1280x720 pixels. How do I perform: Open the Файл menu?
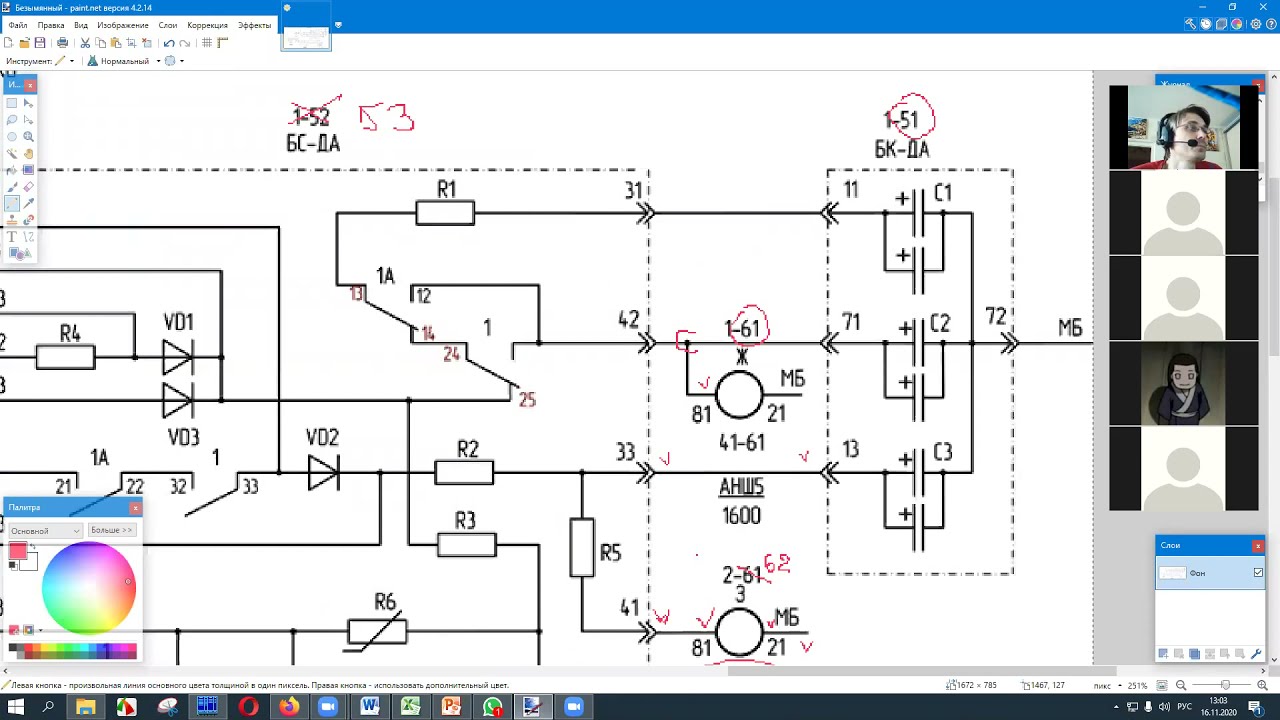click(x=18, y=25)
